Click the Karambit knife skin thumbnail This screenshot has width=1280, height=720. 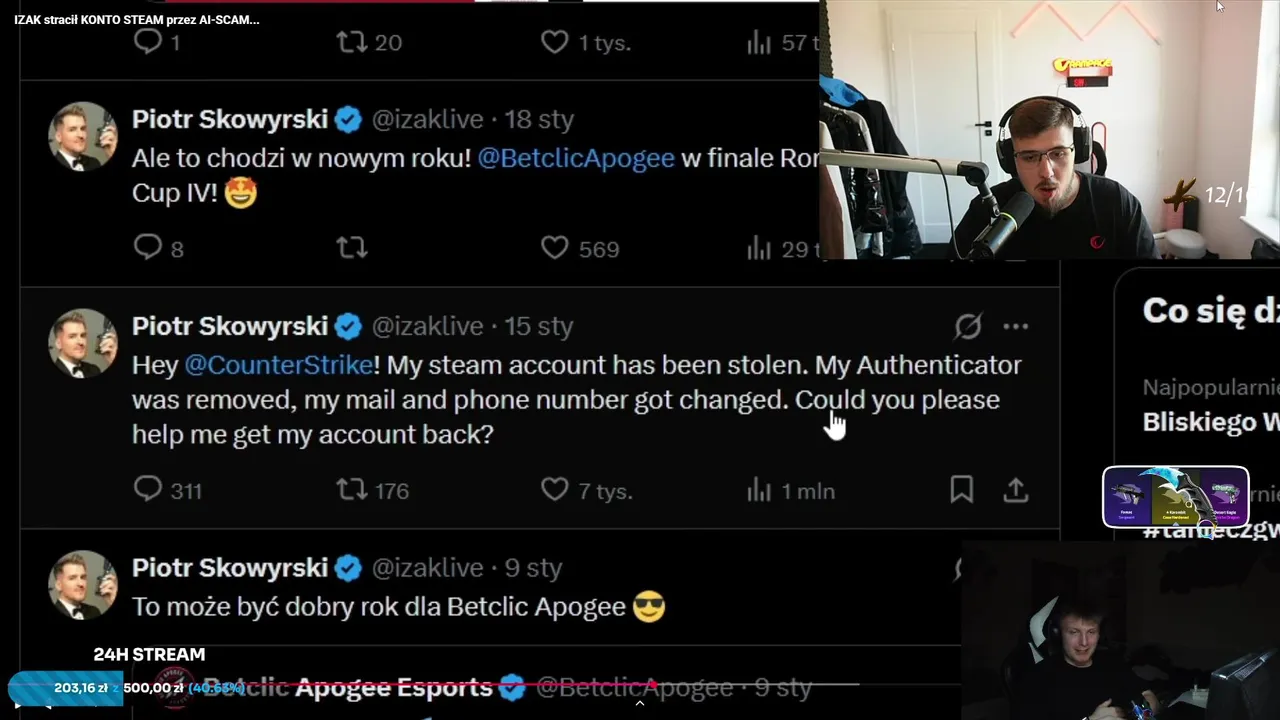coord(1177,495)
